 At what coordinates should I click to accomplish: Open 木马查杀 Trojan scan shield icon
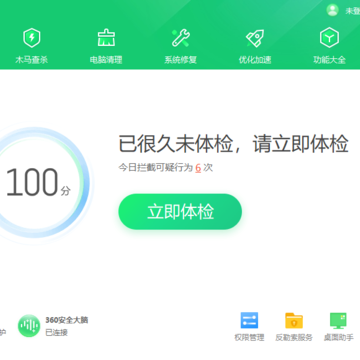[32, 38]
